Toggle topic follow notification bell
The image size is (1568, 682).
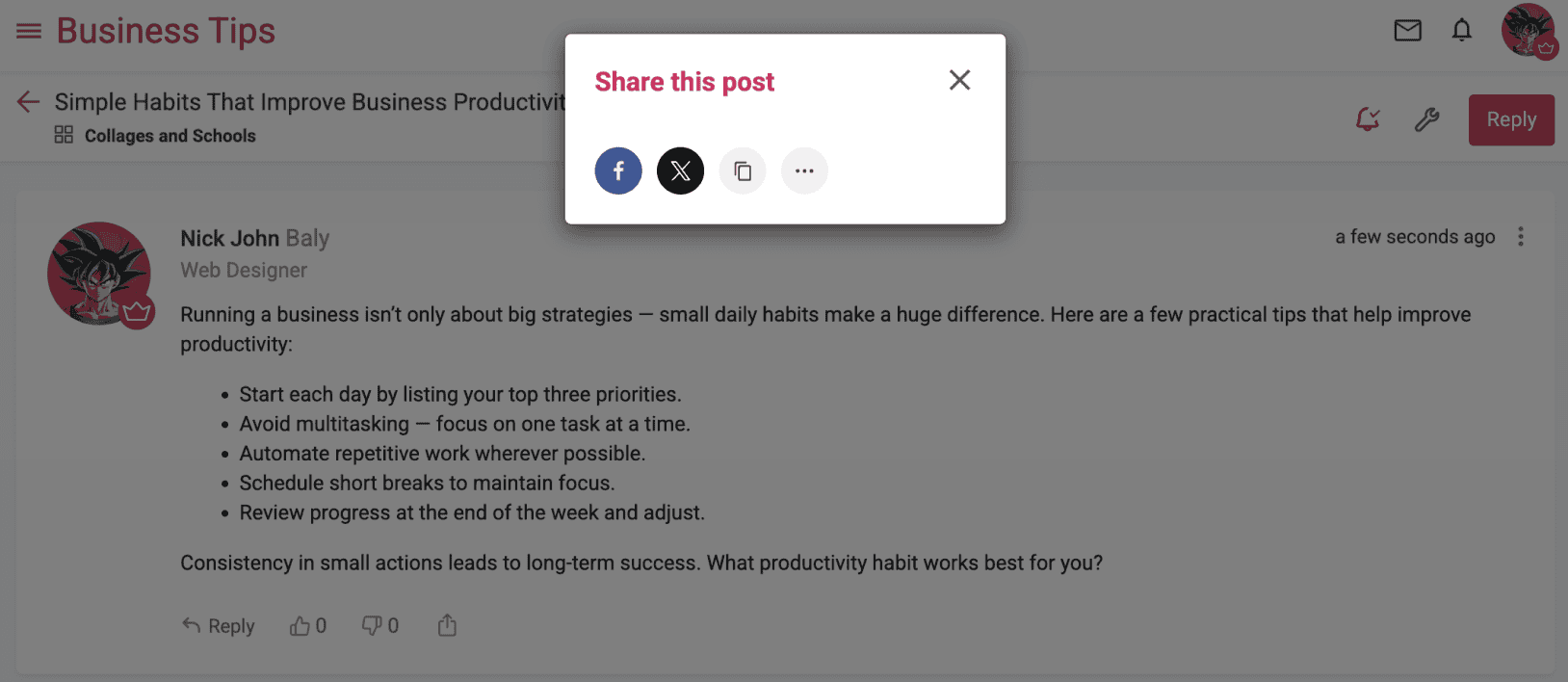click(x=1368, y=119)
